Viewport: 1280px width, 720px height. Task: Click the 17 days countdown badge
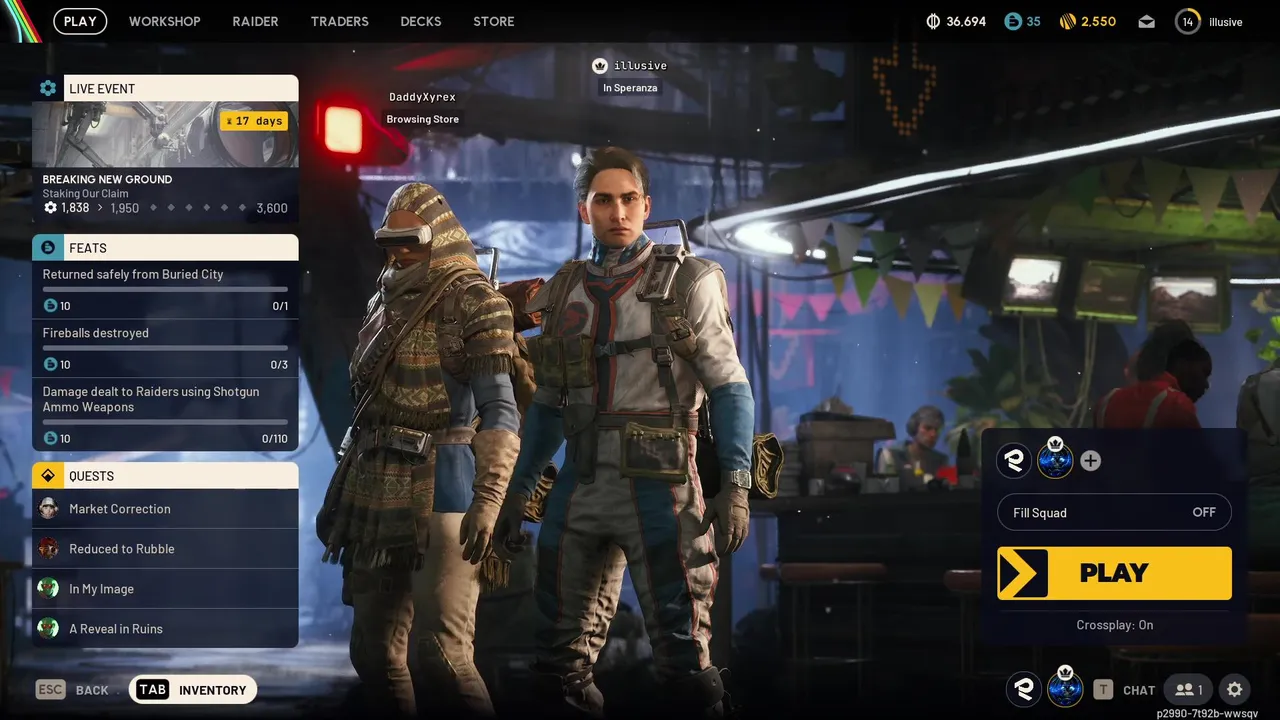[254, 121]
